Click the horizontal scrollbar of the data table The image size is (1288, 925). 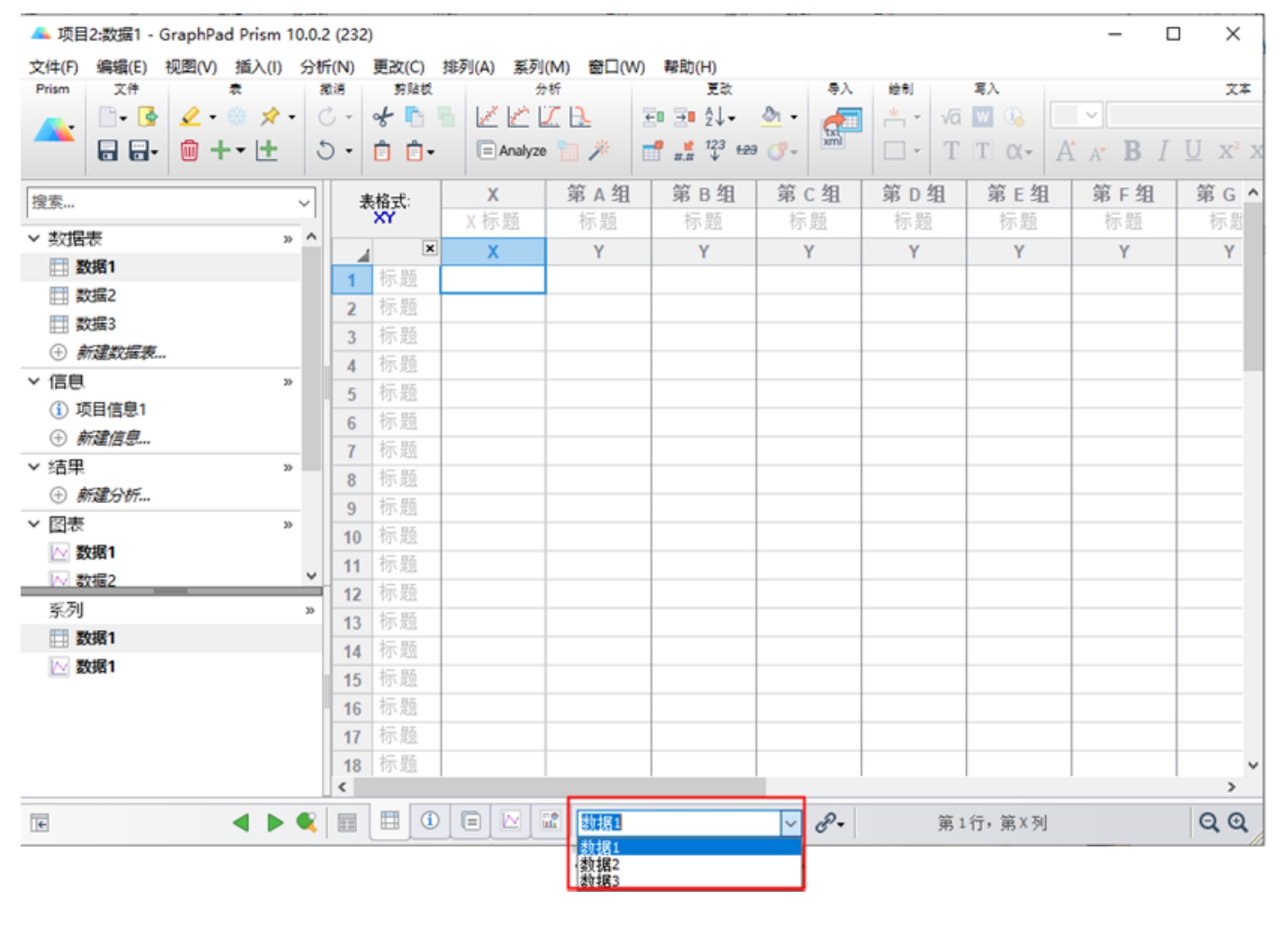(559, 786)
